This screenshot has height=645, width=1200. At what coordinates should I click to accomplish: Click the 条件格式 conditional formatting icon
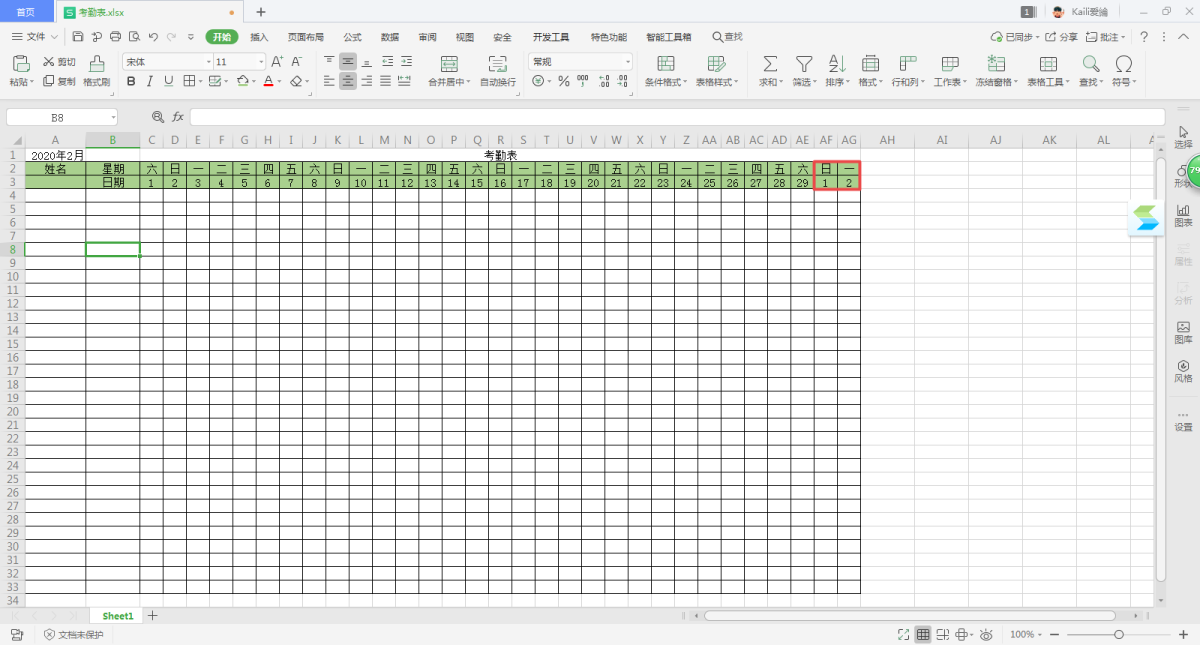pos(665,64)
